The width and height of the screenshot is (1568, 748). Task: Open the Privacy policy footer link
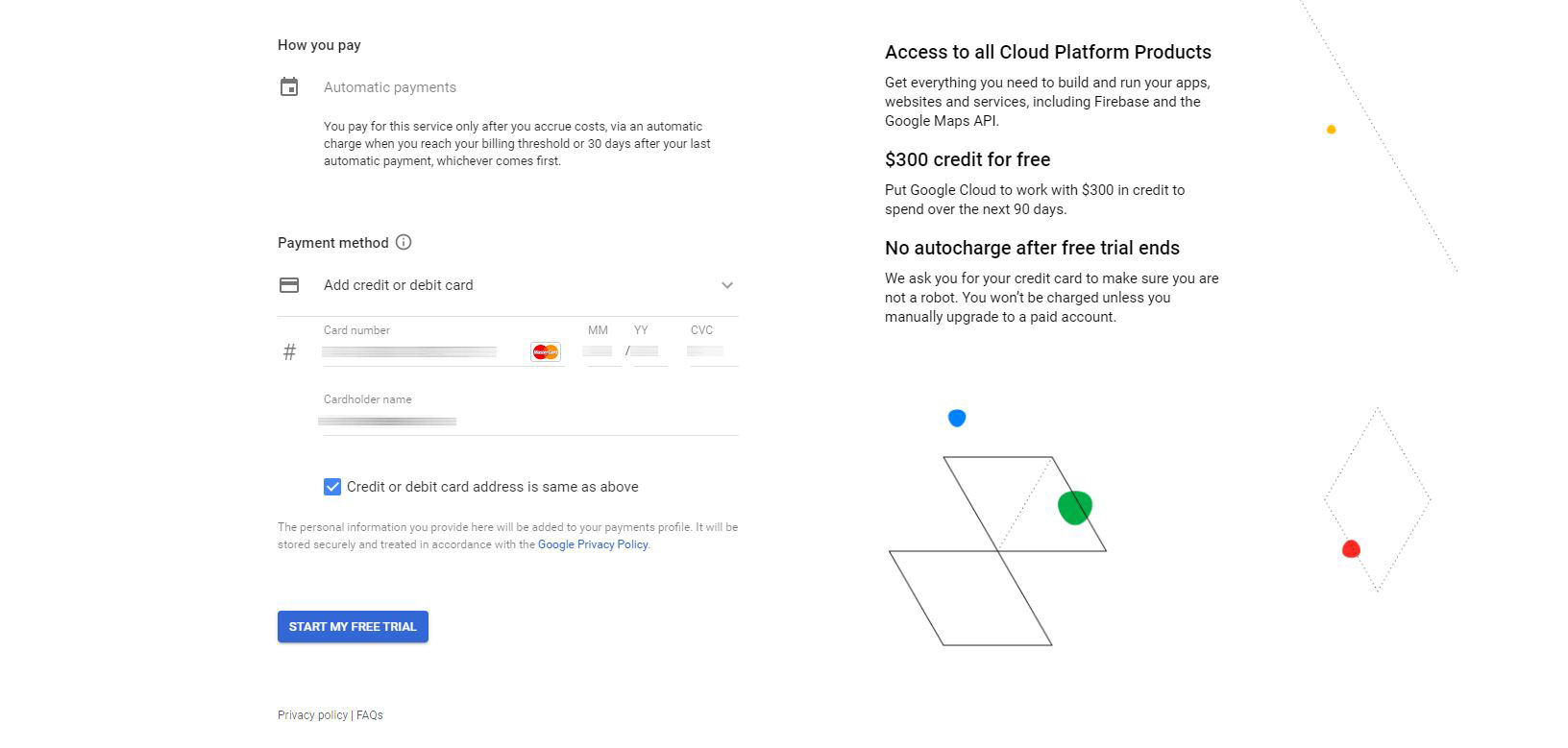tap(312, 715)
